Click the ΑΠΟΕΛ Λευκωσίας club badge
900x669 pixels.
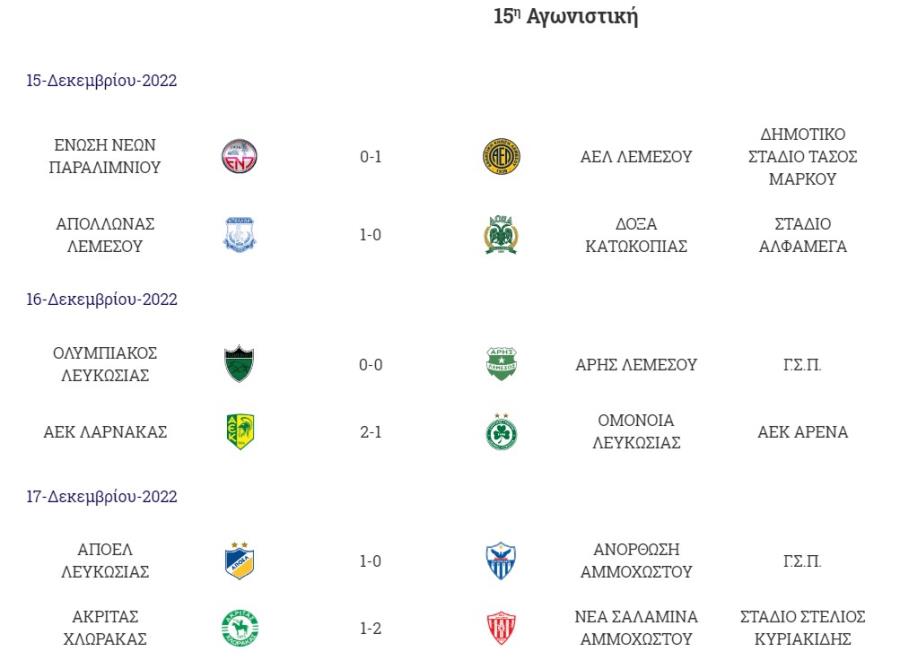239,561
